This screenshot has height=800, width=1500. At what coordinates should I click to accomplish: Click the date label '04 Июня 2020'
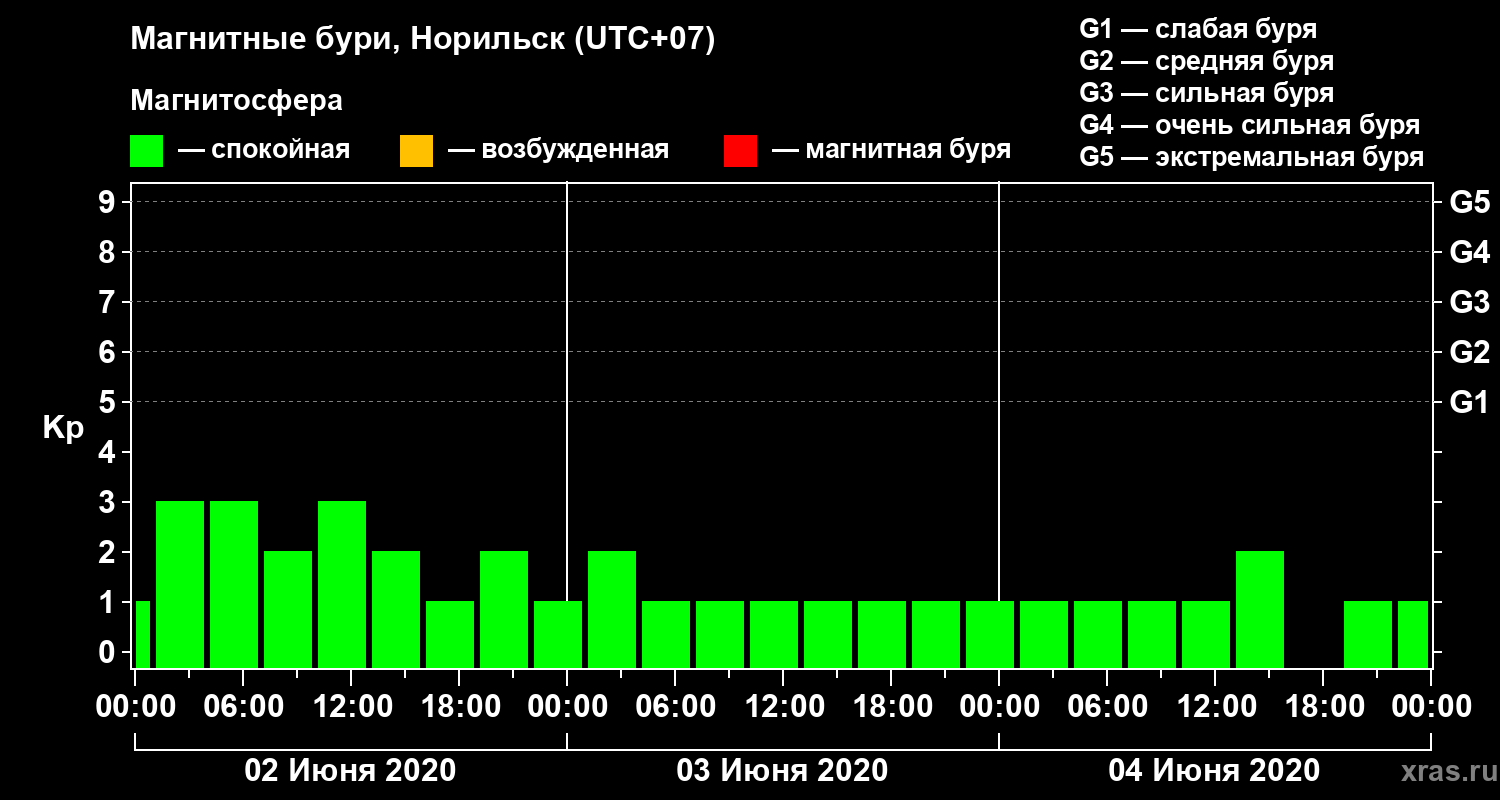coord(1214,771)
